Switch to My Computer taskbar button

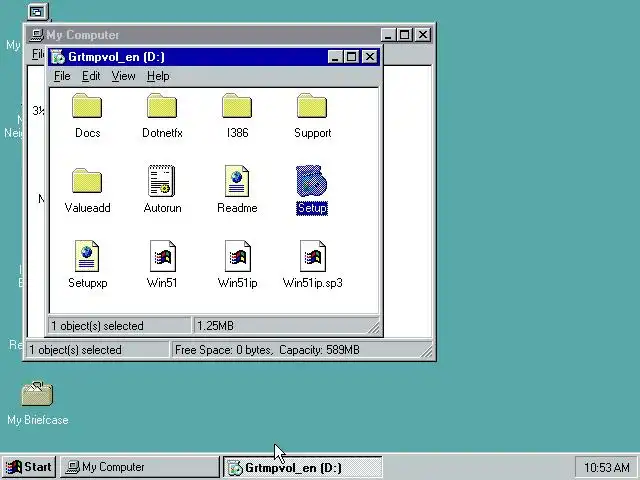140,467
